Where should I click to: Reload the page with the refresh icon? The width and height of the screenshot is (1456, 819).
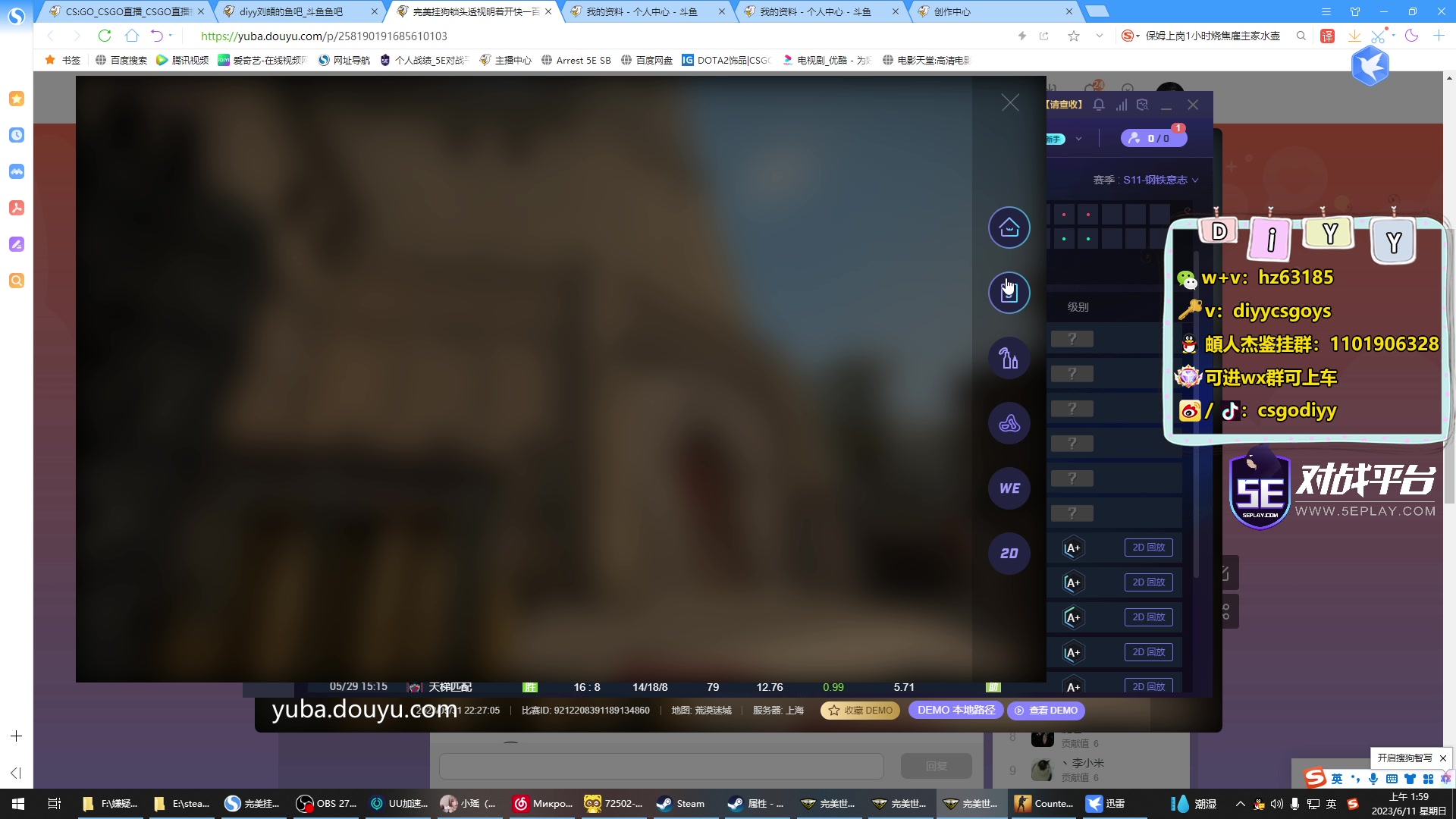click(105, 36)
